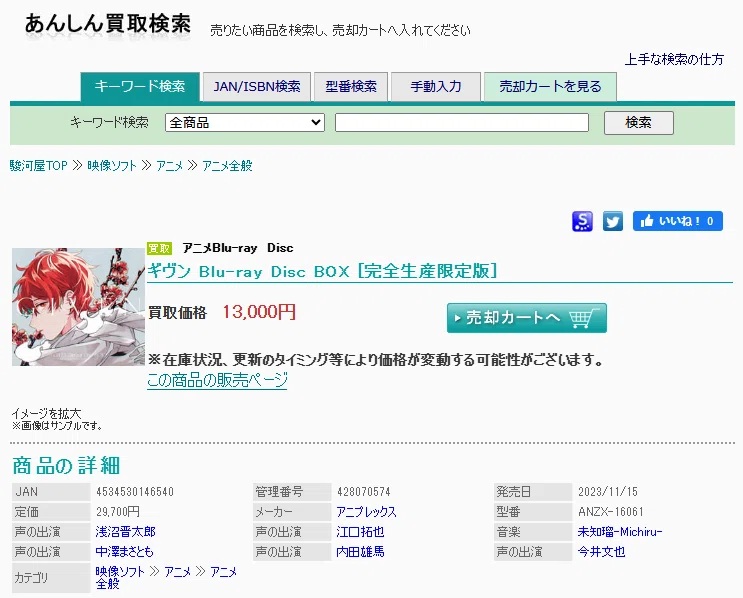Click the management number 428070574
743x598 pixels.
click(x=364, y=492)
